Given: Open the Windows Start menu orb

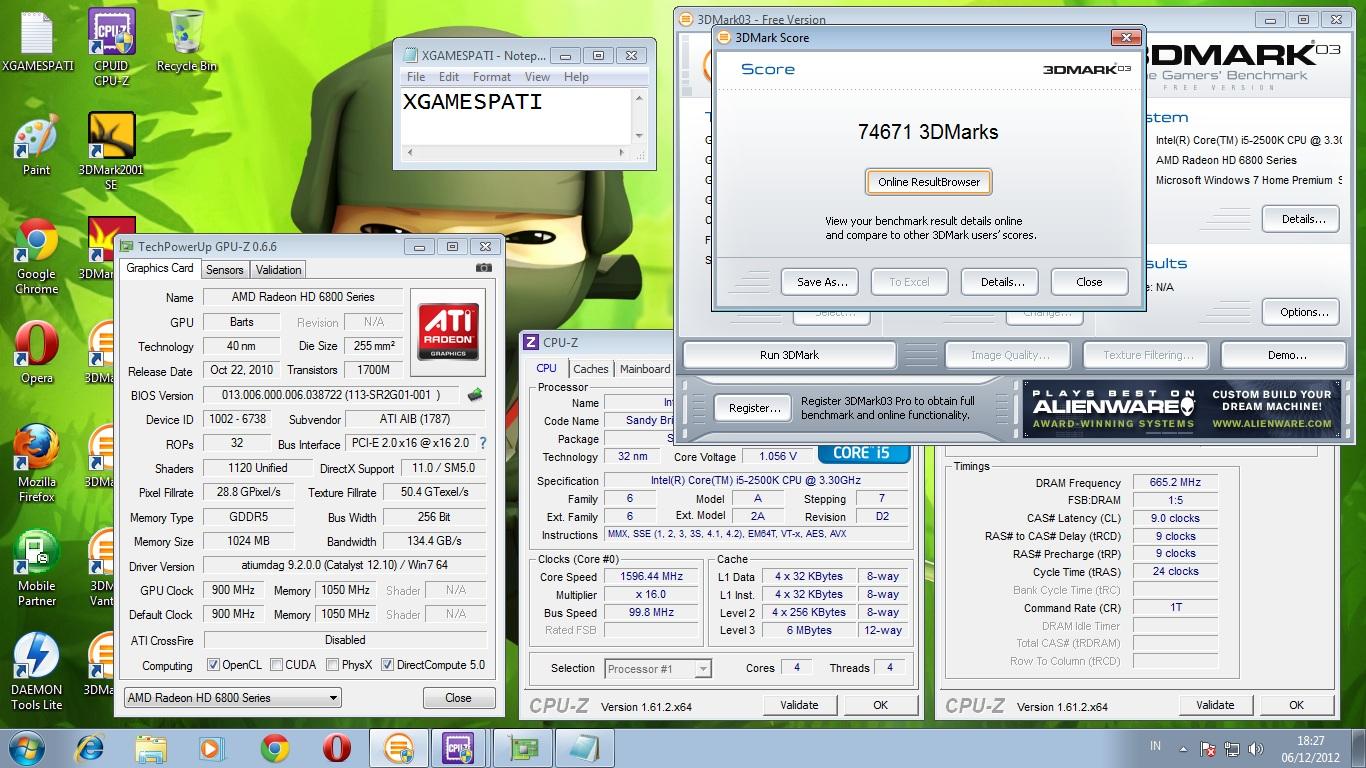Looking at the screenshot, I should 27,748.
